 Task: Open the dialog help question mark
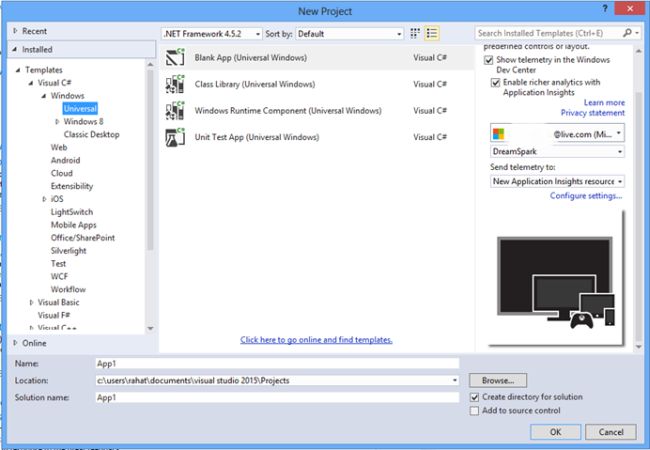[605, 8]
